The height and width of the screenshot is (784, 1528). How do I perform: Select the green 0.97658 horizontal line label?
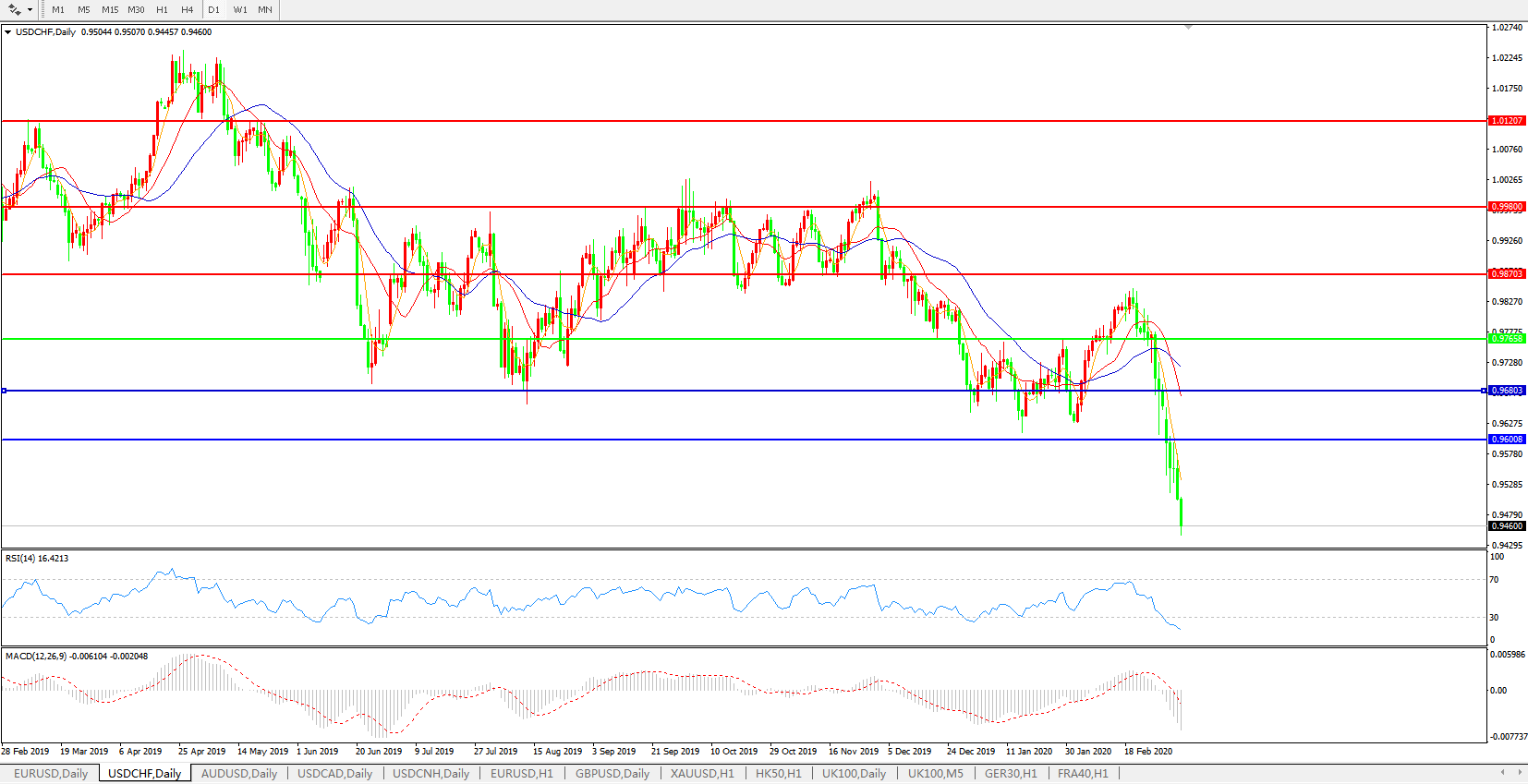[1507, 339]
